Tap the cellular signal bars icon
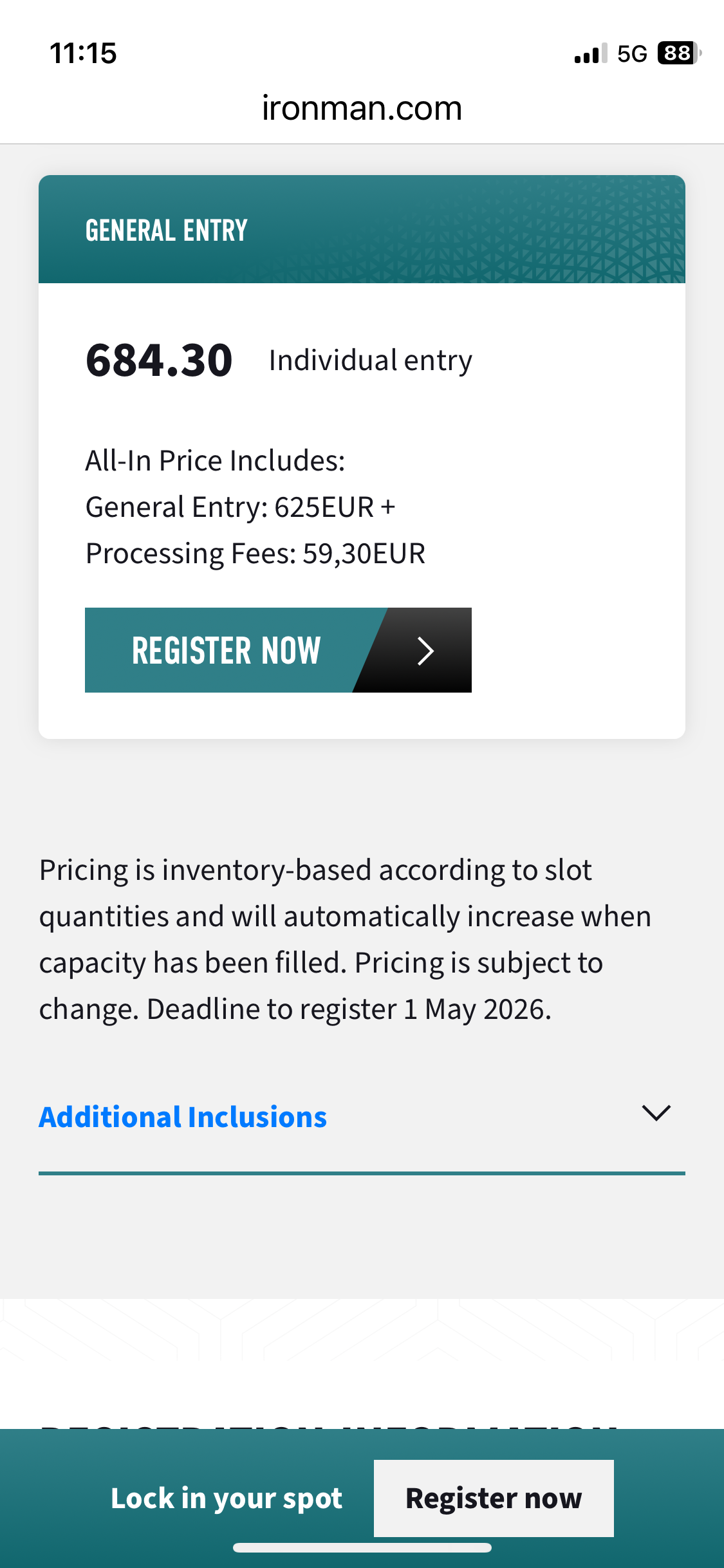The height and width of the screenshot is (1568, 724). [x=590, y=54]
